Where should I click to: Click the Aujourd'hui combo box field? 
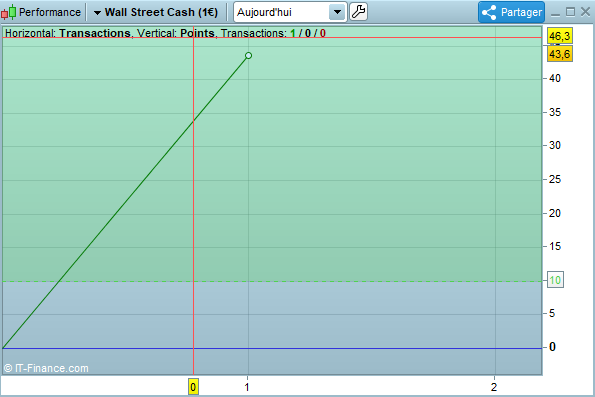[x=290, y=12]
